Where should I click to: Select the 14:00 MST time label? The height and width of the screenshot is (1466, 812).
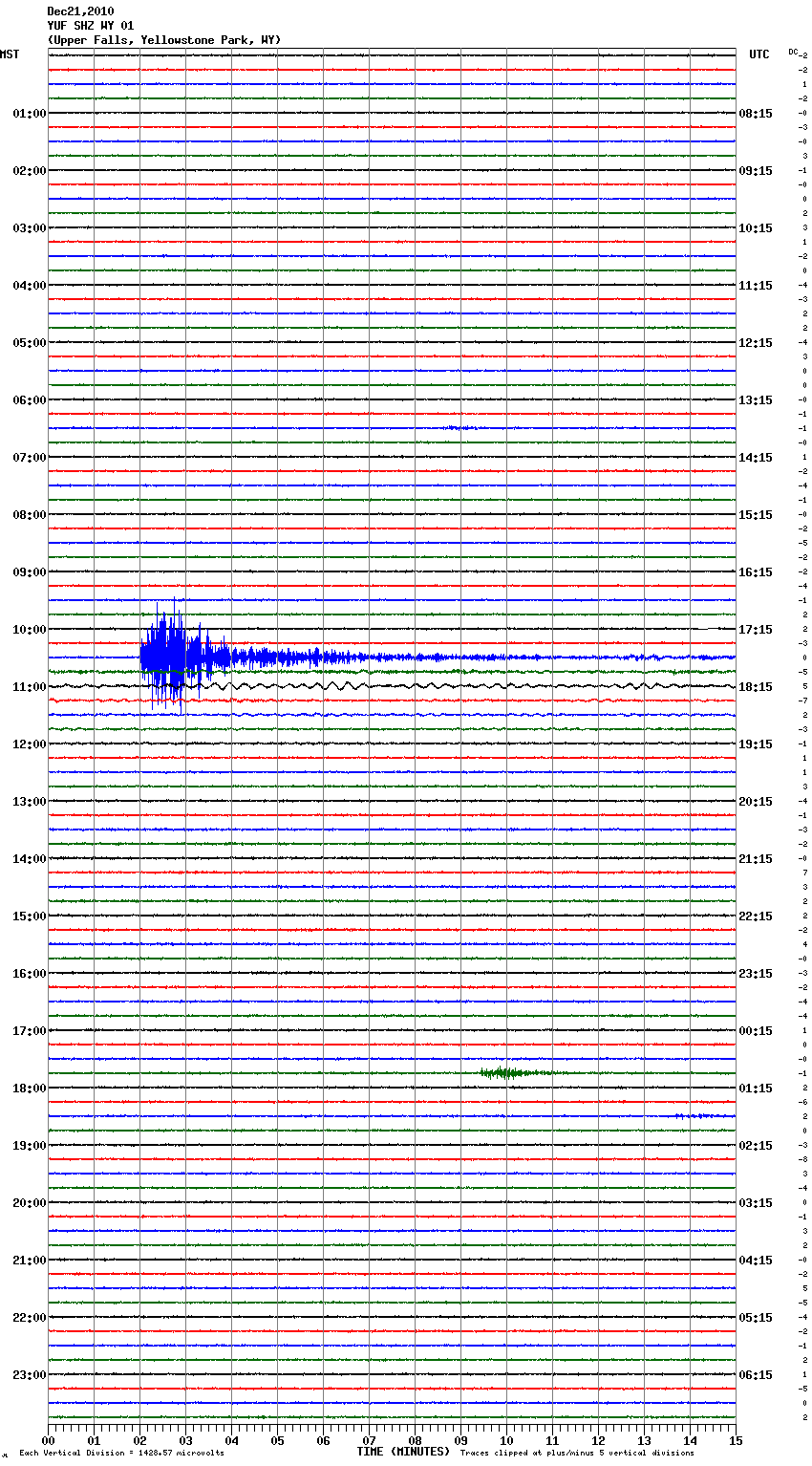[x=29, y=859]
